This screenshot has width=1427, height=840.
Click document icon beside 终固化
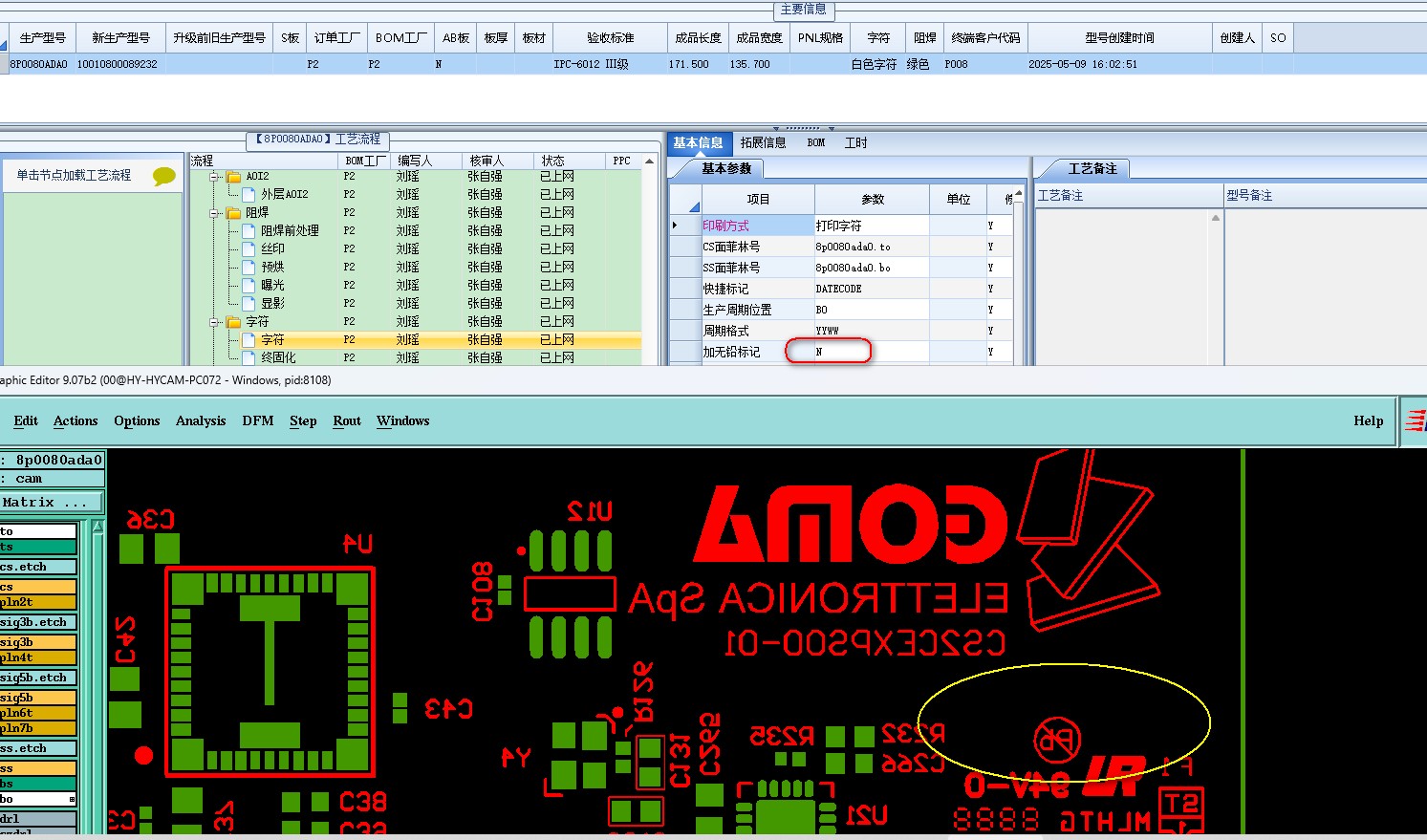(249, 358)
